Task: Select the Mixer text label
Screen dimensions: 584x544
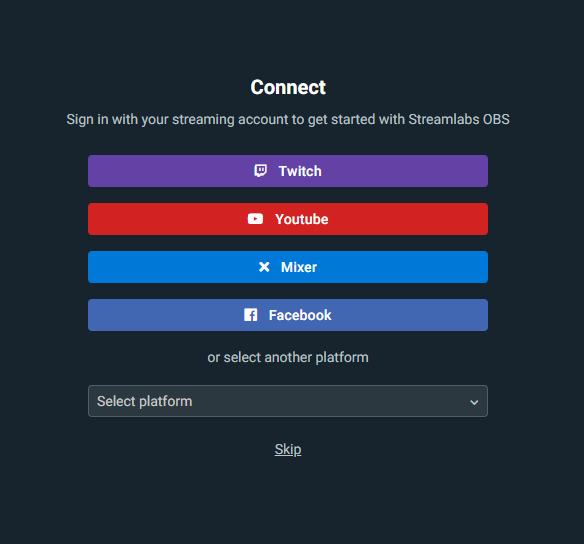Action: (x=299, y=267)
